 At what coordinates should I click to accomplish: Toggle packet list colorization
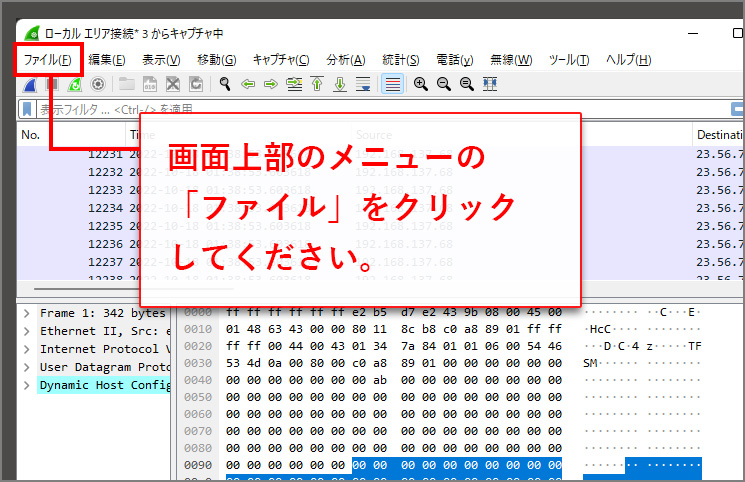click(392, 84)
